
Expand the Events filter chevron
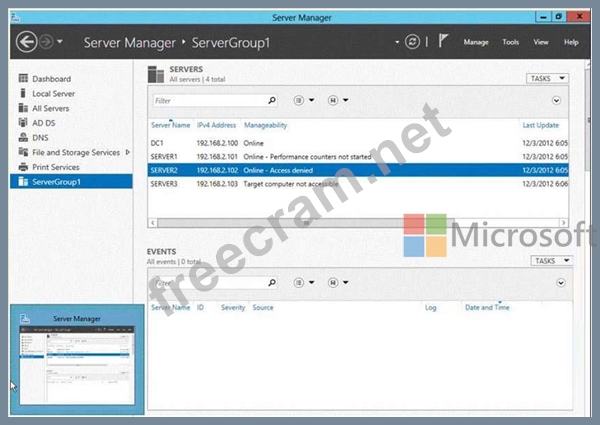[x=561, y=283]
